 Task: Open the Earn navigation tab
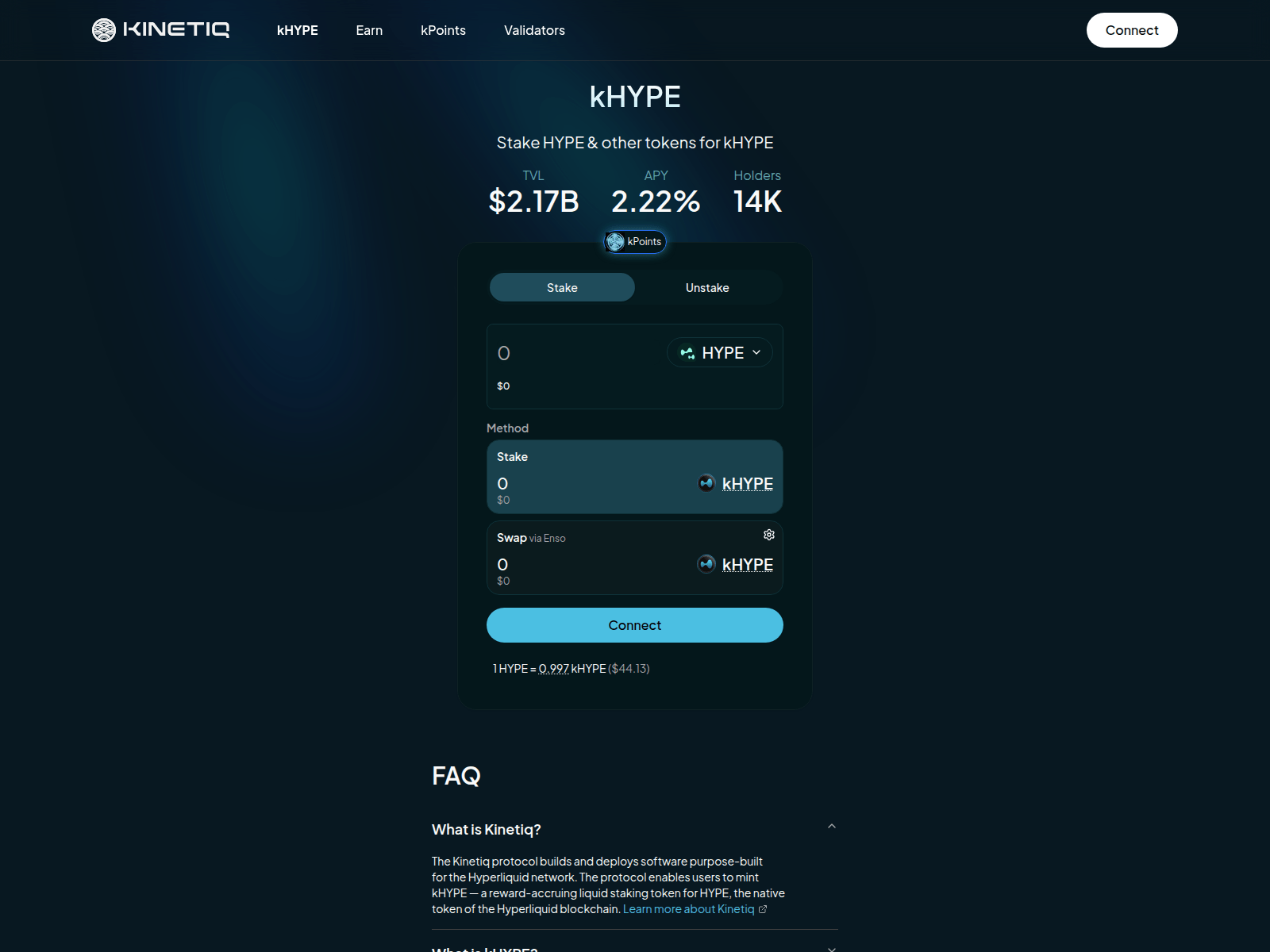click(369, 30)
